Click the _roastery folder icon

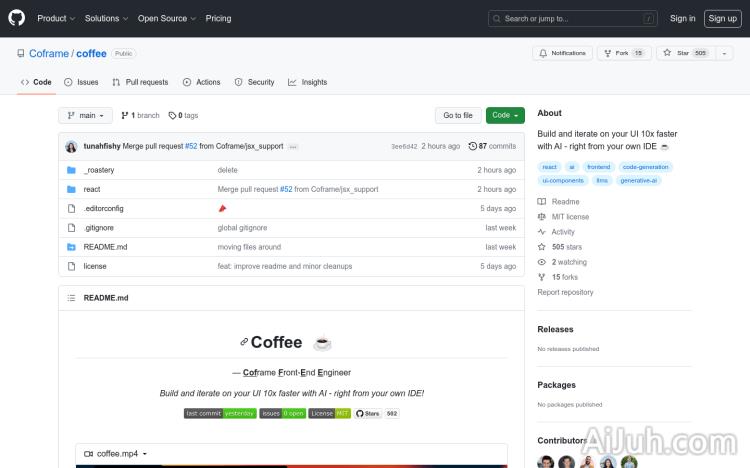click(71, 170)
